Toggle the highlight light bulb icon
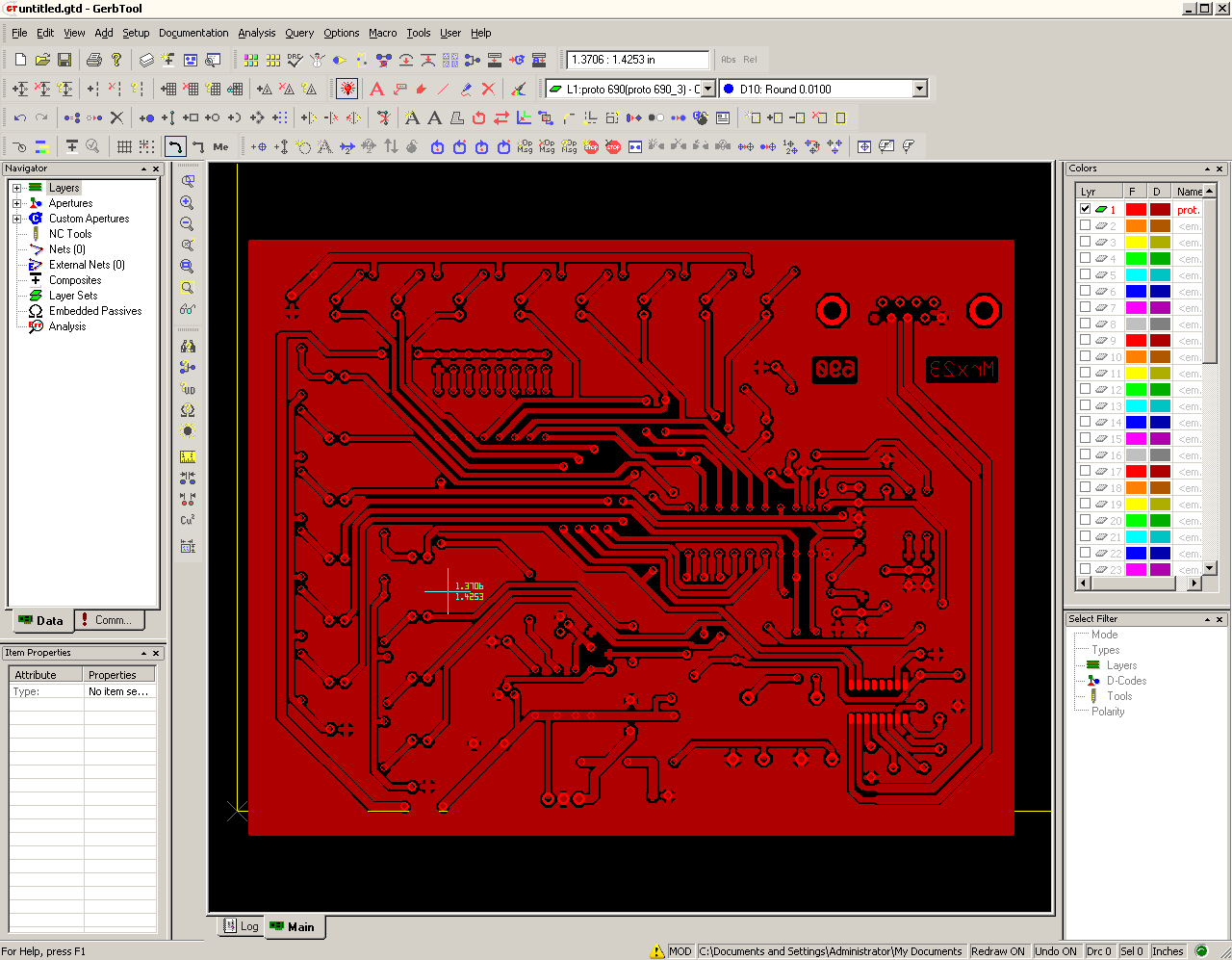The image size is (1232, 960). (347, 89)
